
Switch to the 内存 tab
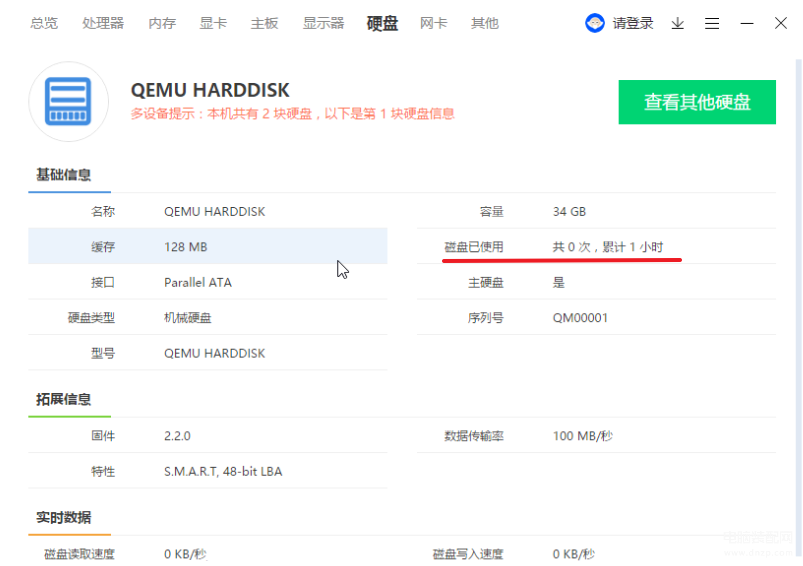coord(162,23)
